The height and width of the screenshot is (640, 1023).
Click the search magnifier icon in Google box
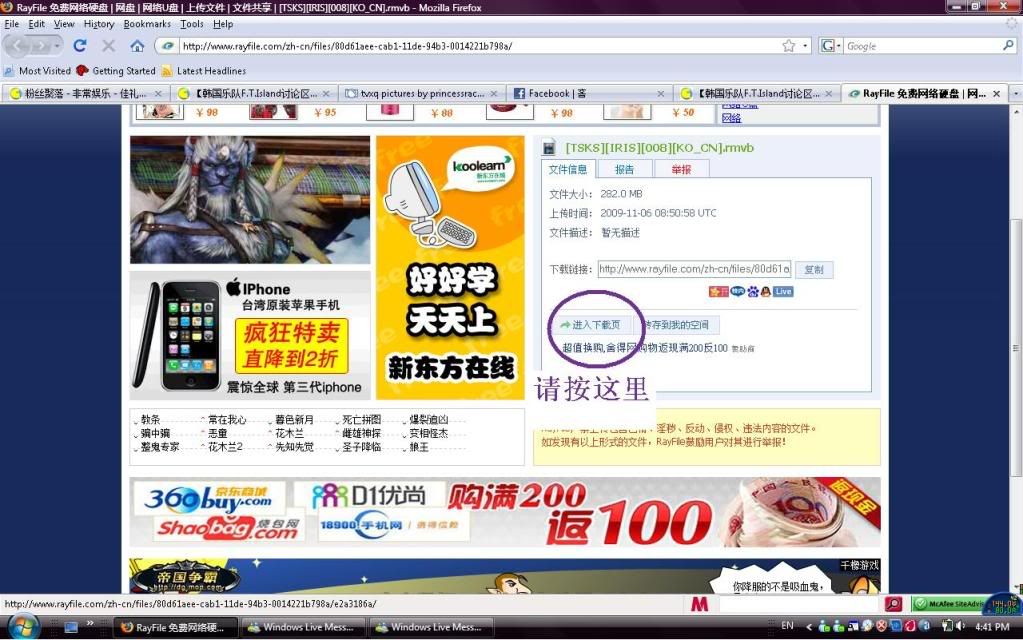(x=1008, y=46)
